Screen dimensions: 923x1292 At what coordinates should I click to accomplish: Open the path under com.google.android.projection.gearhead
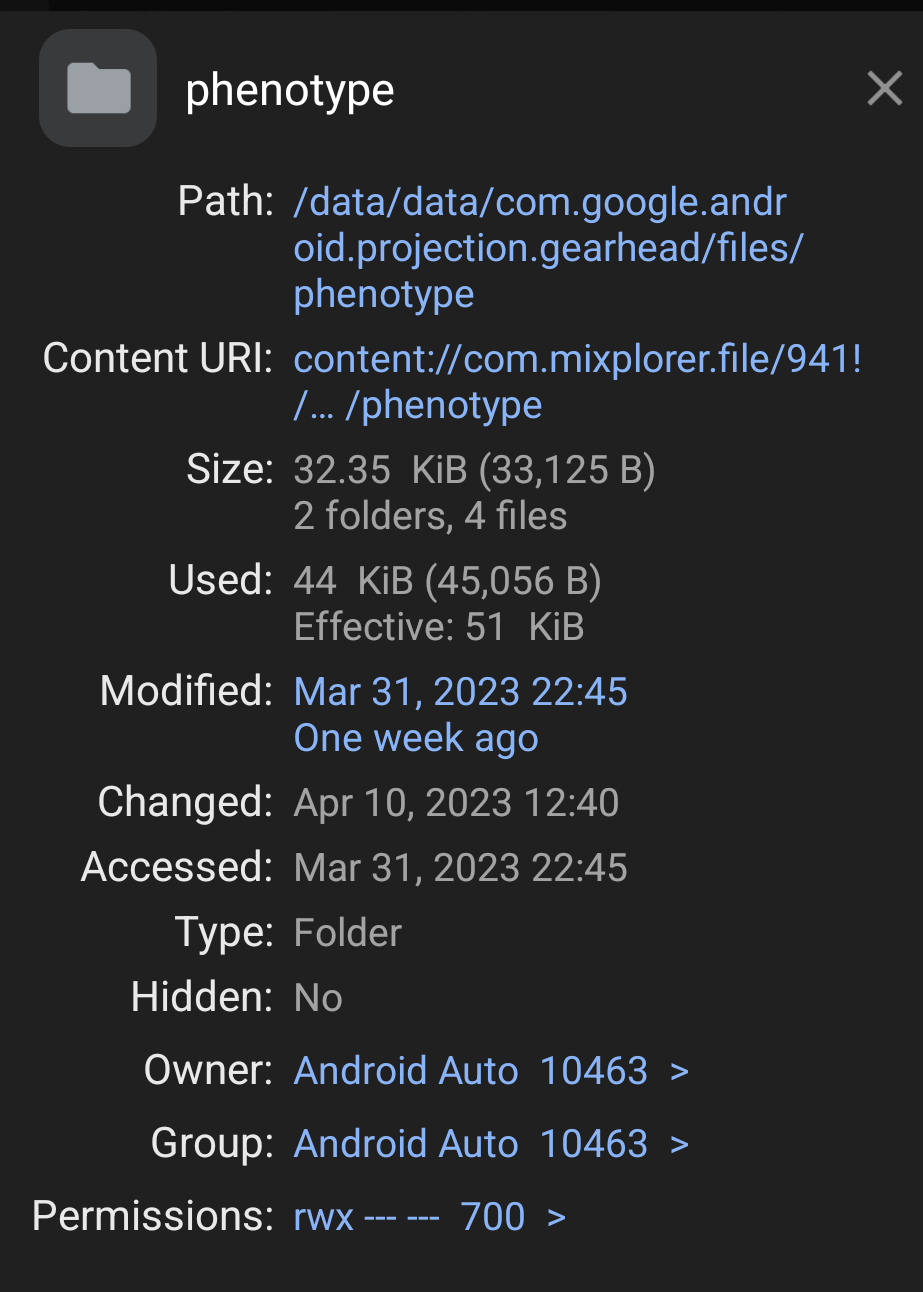[x=540, y=247]
